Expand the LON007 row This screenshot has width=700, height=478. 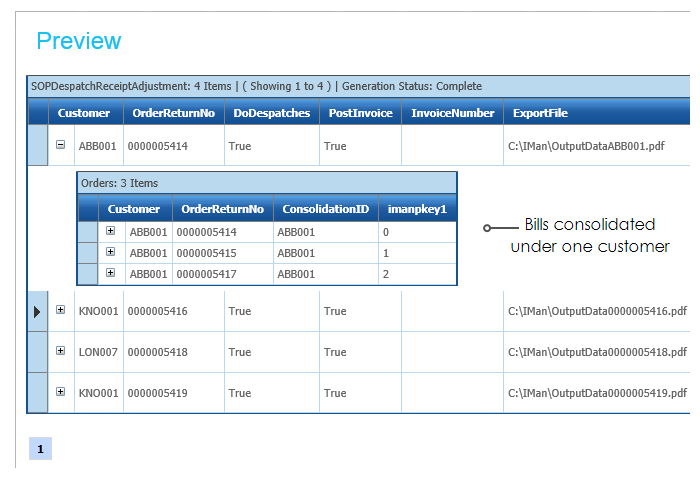point(61,351)
